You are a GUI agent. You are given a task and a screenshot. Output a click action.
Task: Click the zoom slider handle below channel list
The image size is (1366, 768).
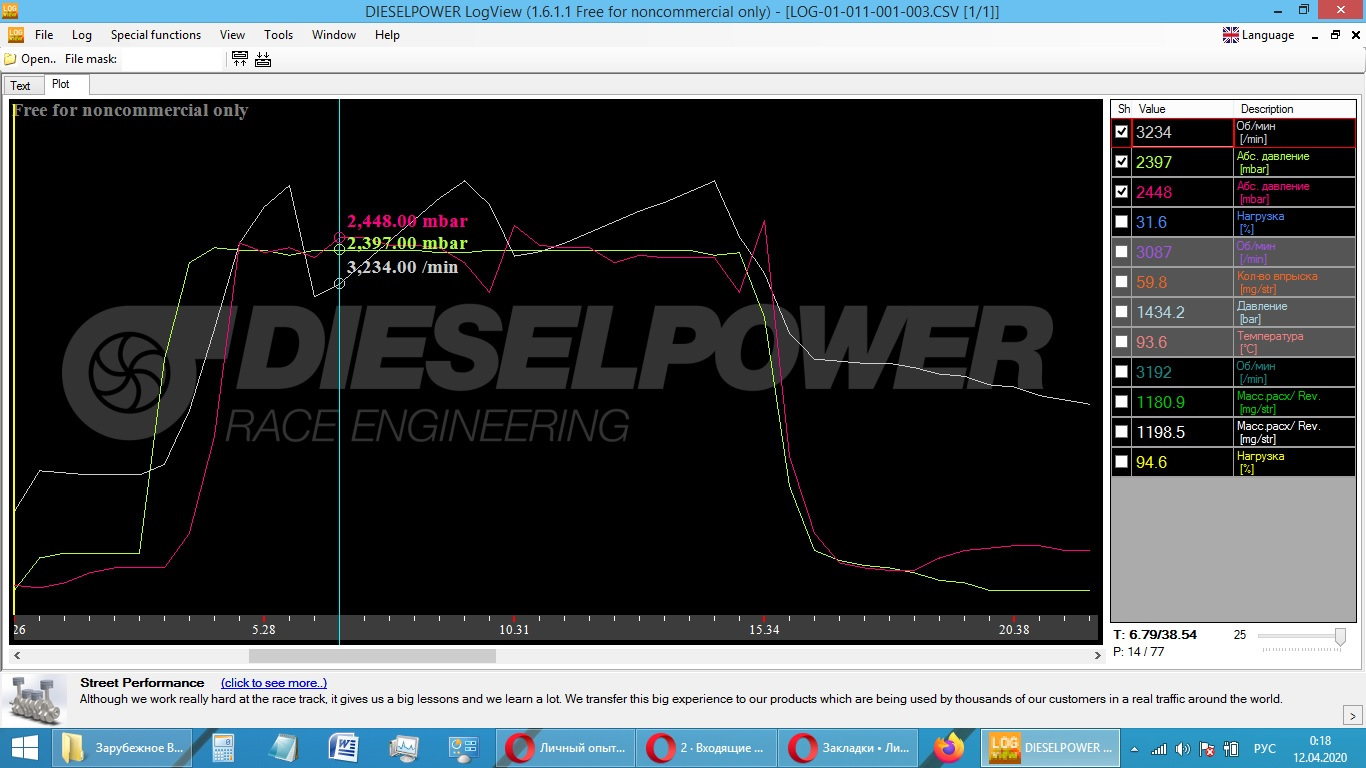(x=1340, y=636)
